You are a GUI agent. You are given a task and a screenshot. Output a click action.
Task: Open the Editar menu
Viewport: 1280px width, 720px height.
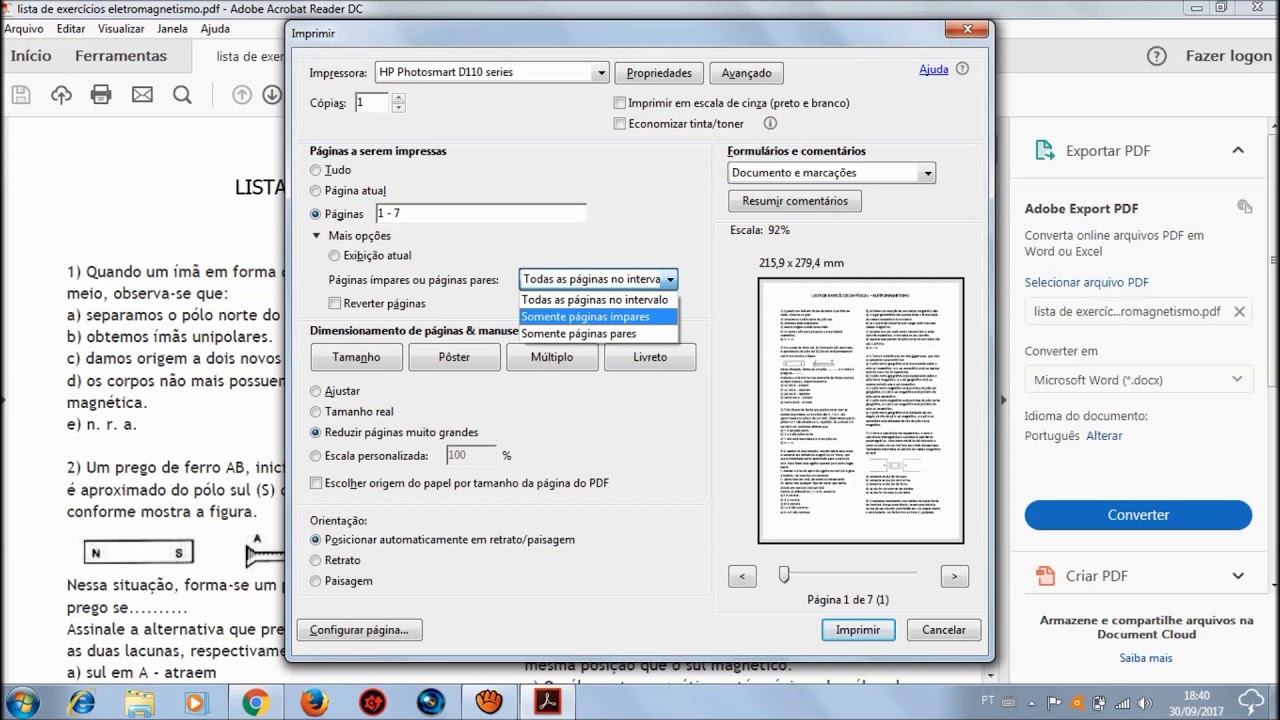click(x=71, y=29)
